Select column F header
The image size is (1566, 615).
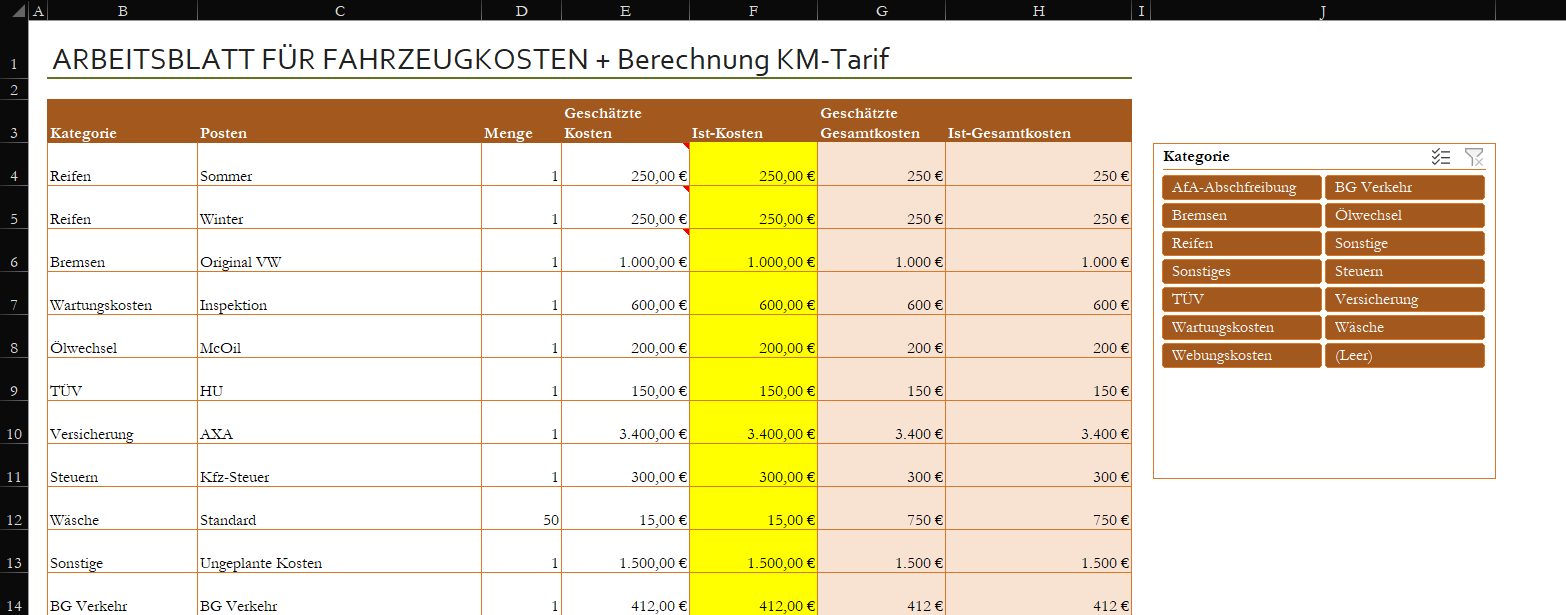[x=753, y=11]
